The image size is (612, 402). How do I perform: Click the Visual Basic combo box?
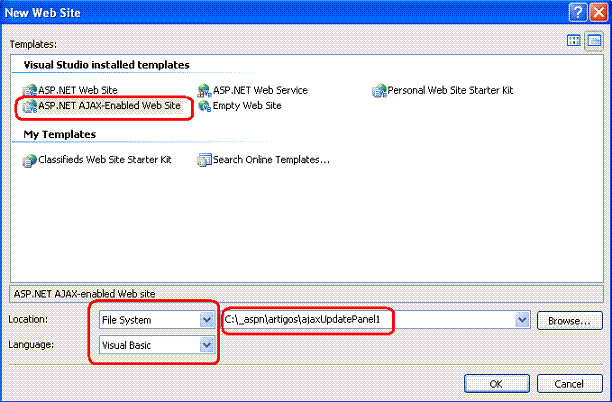pyautogui.click(x=157, y=345)
